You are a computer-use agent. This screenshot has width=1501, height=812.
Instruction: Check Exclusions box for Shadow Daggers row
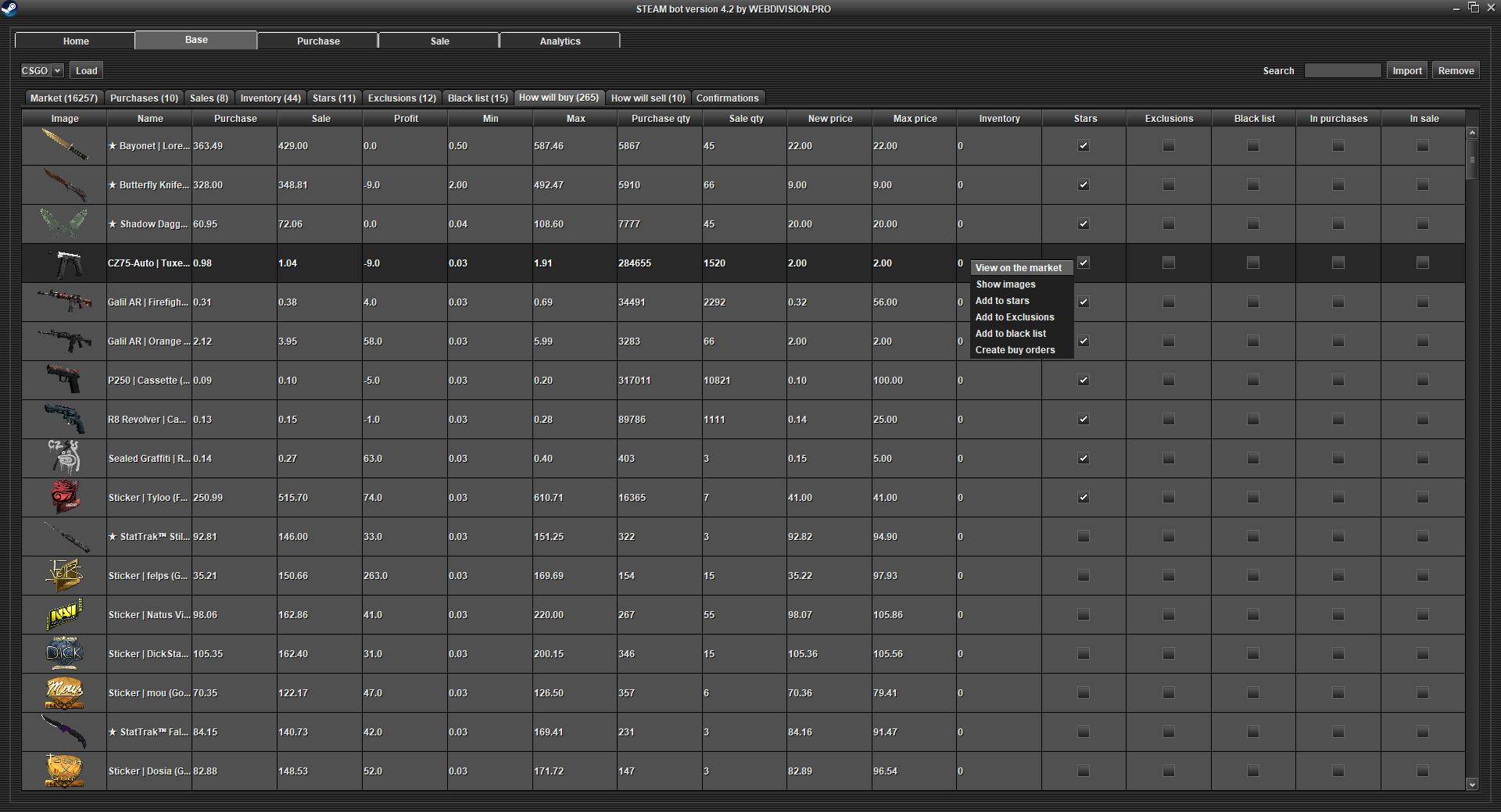(x=1169, y=224)
